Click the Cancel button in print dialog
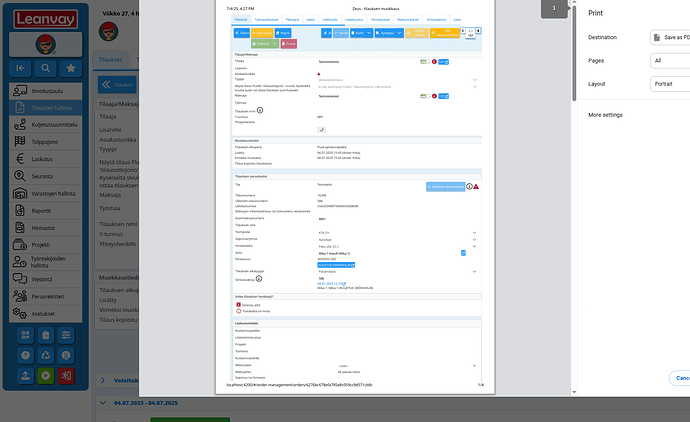 [x=680, y=379]
